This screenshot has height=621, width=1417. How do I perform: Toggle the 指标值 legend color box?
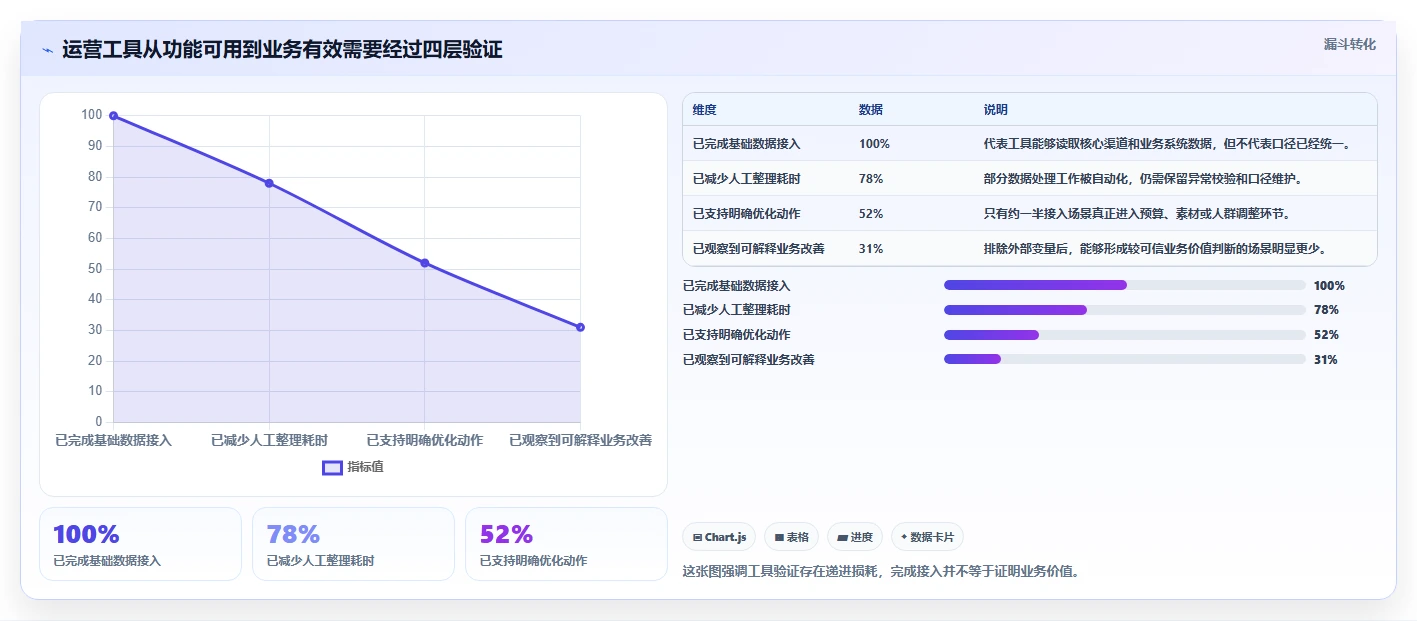(x=333, y=467)
